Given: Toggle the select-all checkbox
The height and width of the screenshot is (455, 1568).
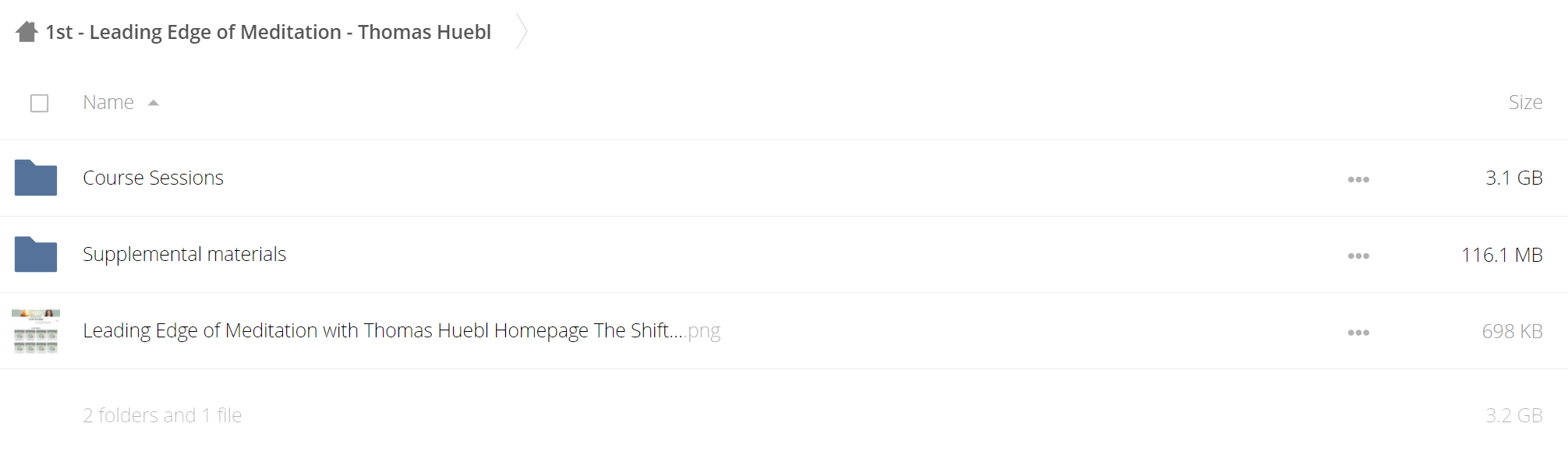Looking at the screenshot, I should [40, 103].
